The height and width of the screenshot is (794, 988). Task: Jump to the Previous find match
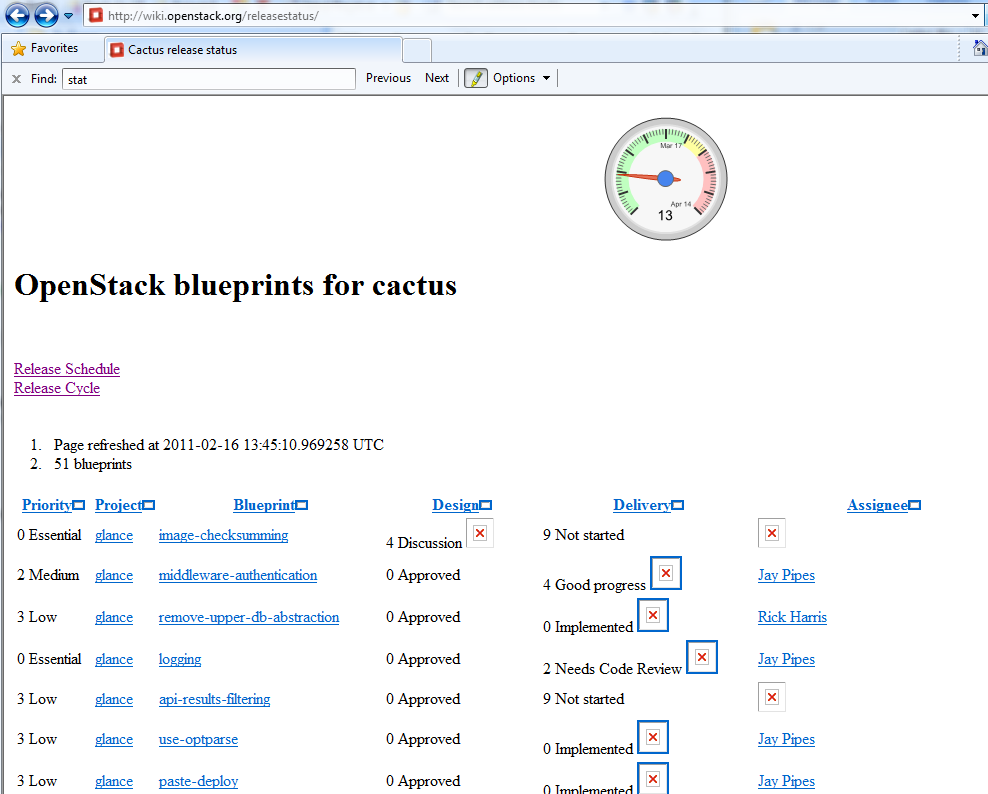[388, 78]
